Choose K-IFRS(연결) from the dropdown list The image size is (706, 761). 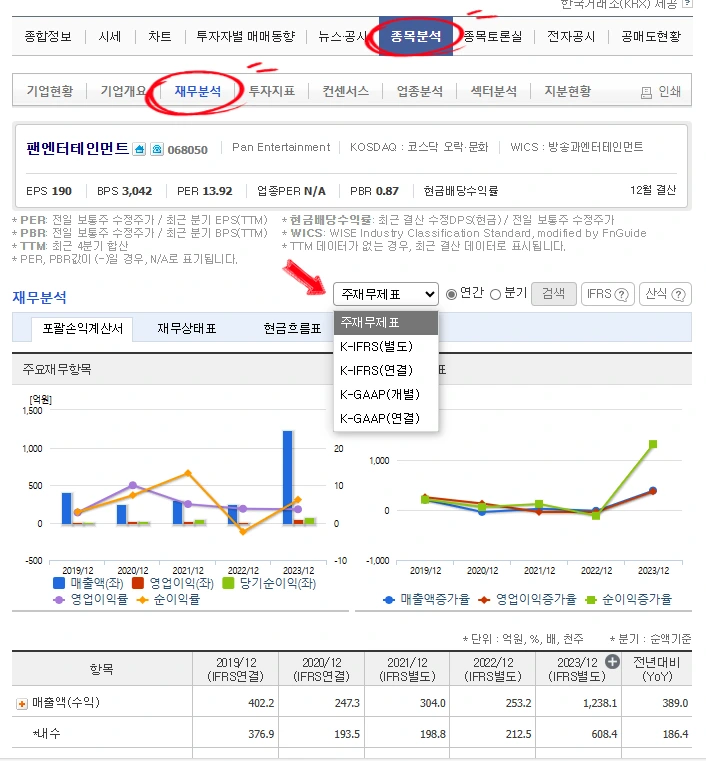click(386, 370)
